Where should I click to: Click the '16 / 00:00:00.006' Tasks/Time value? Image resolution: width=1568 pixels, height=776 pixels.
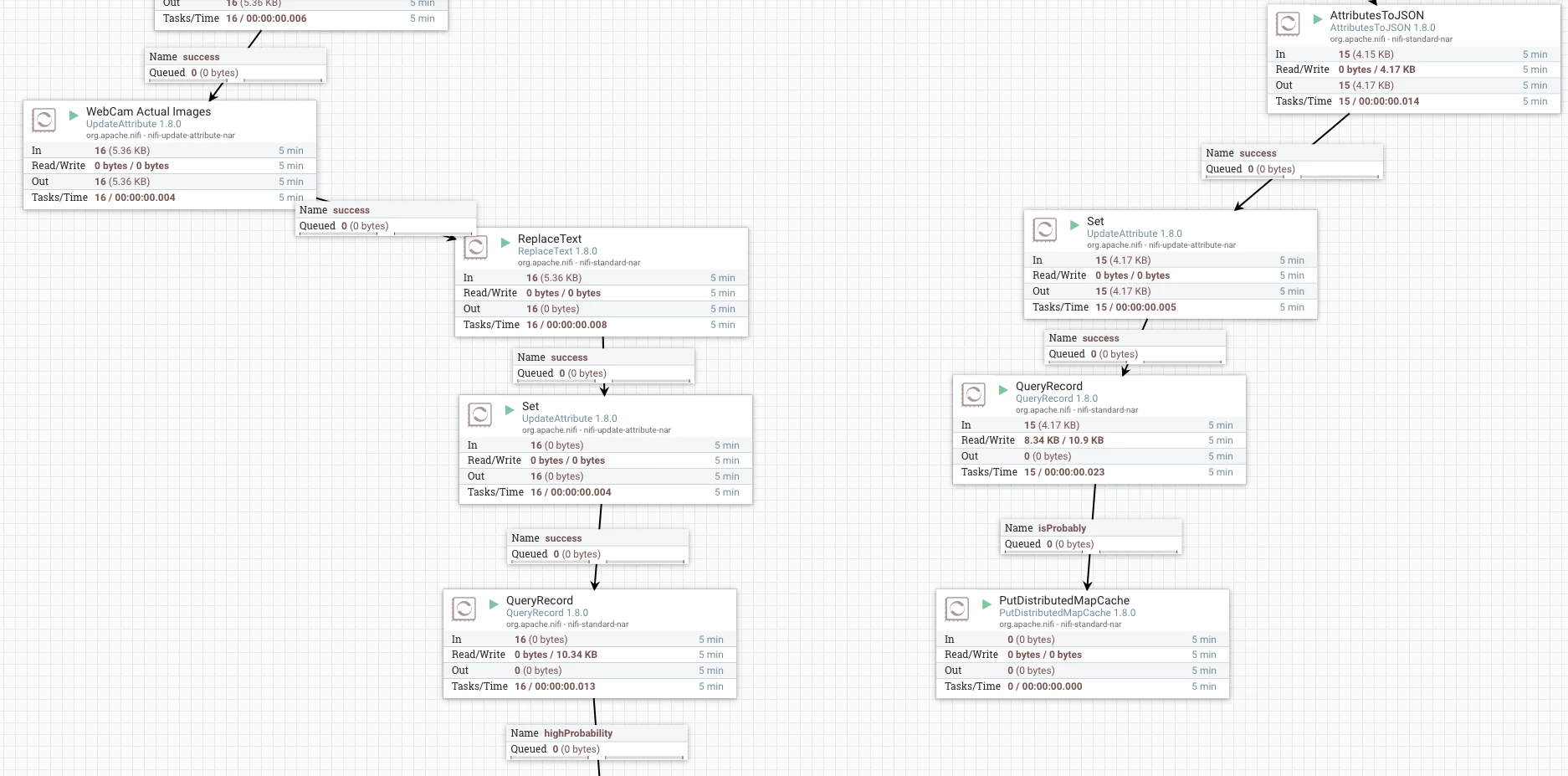coord(266,18)
